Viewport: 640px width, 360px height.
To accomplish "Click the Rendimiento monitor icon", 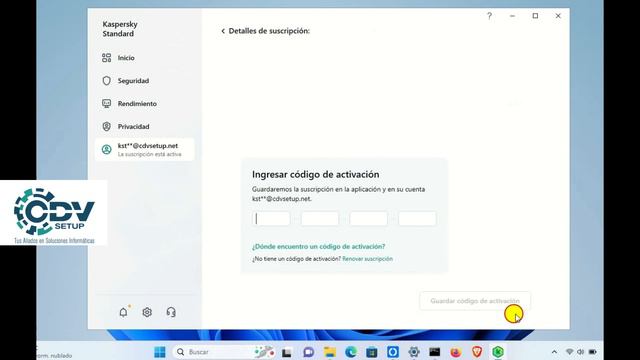I will (107, 104).
